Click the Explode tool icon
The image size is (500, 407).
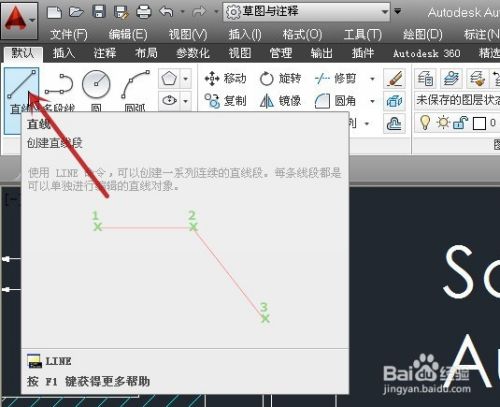[x=394, y=101]
